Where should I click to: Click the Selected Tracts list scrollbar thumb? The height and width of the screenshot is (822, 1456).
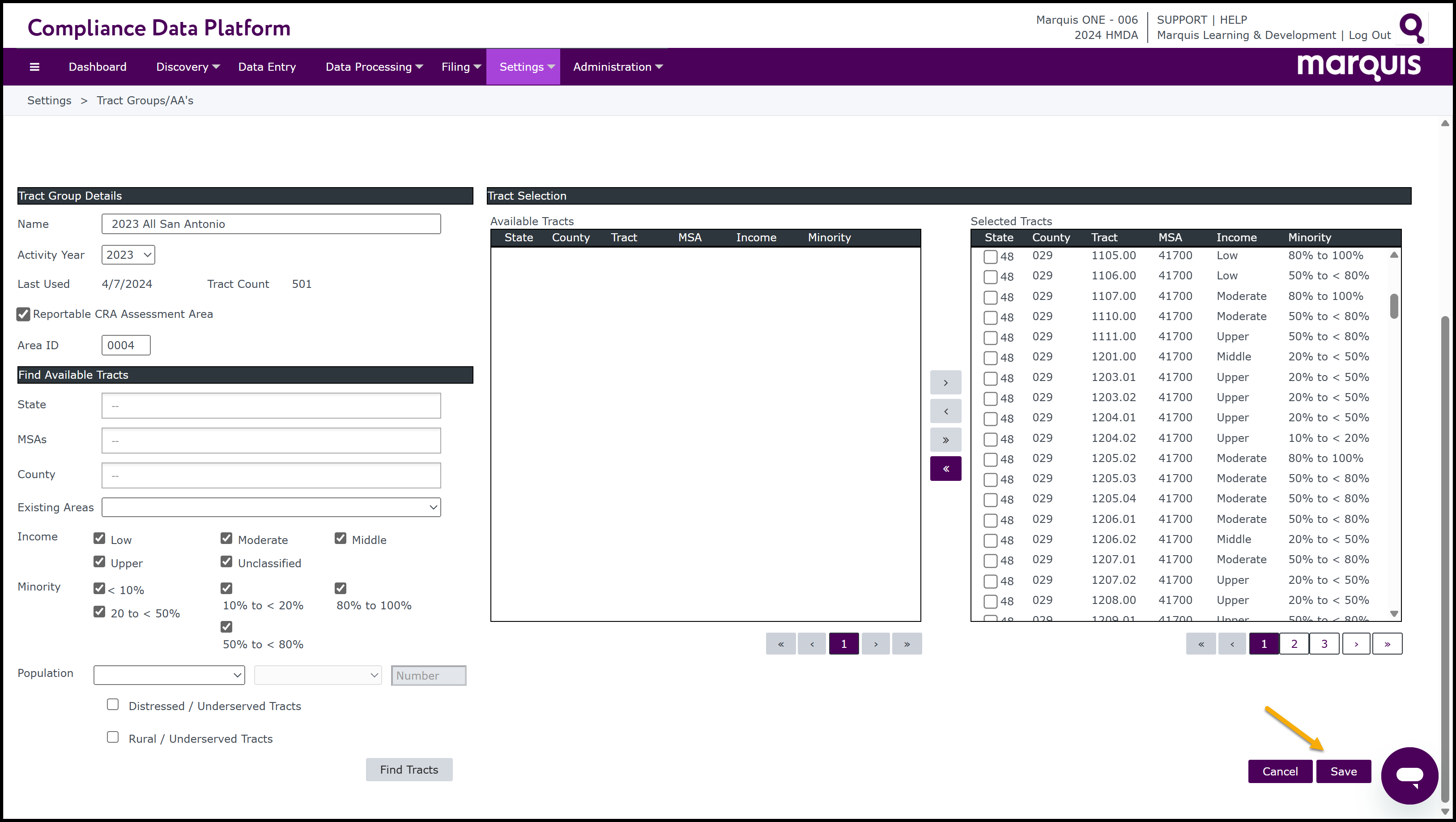point(1394,306)
